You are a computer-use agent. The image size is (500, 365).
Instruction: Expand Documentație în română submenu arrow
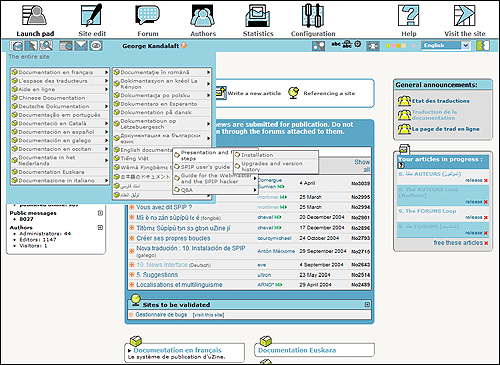(x=208, y=72)
